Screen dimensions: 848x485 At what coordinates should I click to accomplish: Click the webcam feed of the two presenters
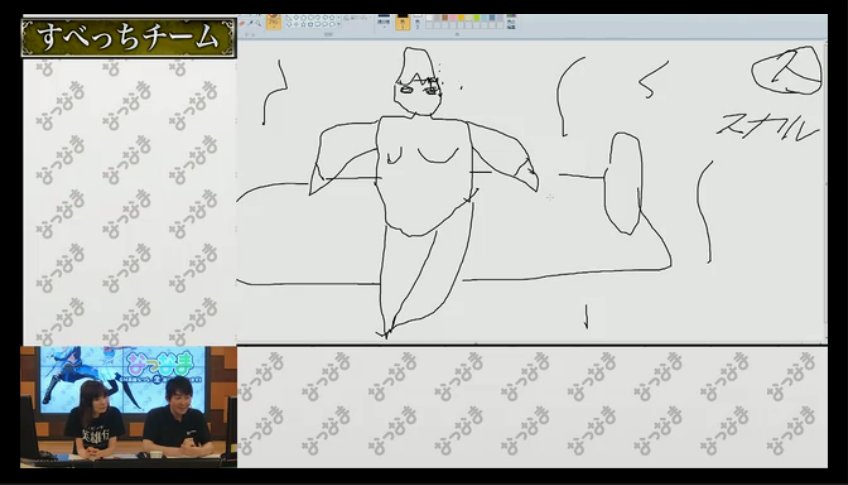tap(129, 407)
